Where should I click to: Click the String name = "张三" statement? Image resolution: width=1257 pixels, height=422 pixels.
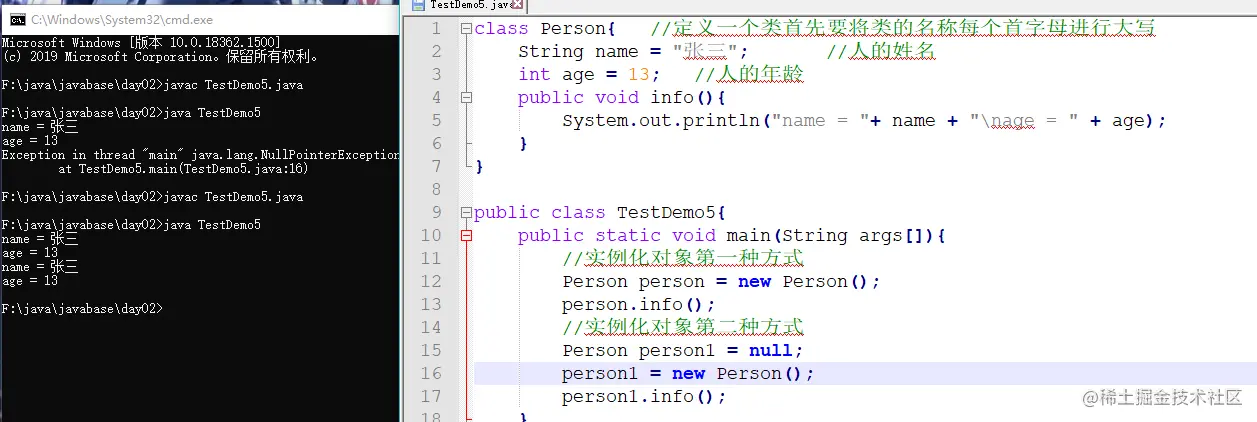(x=633, y=51)
